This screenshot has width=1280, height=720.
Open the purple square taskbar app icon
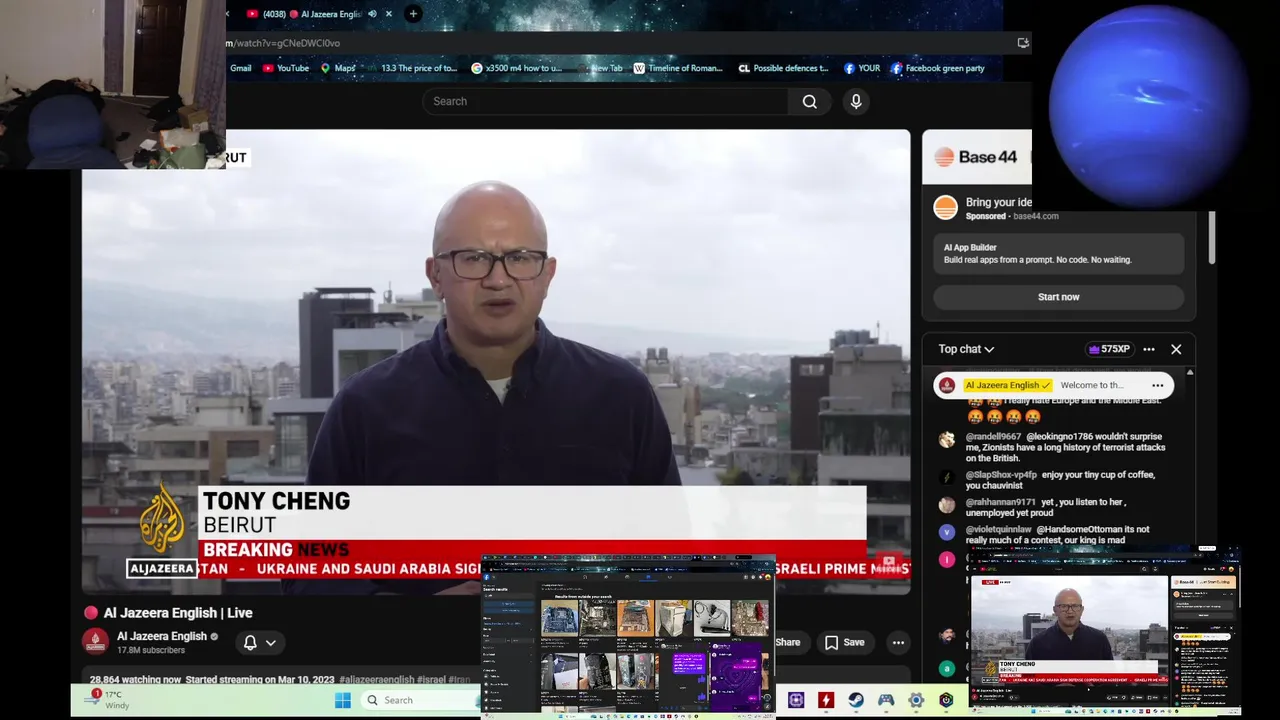[x=796, y=700]
